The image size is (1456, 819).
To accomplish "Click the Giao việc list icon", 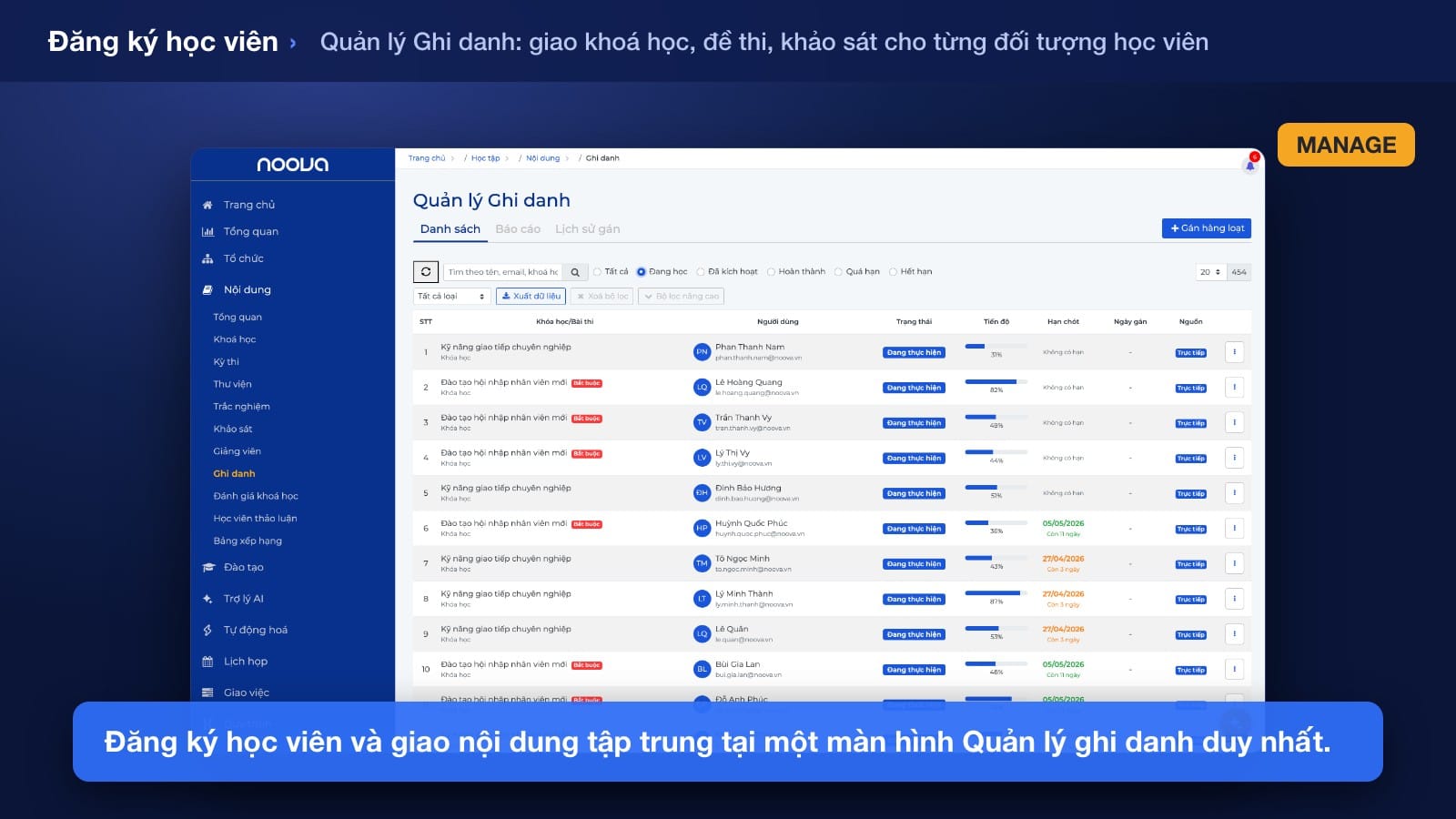I will [x=207, y=693].
